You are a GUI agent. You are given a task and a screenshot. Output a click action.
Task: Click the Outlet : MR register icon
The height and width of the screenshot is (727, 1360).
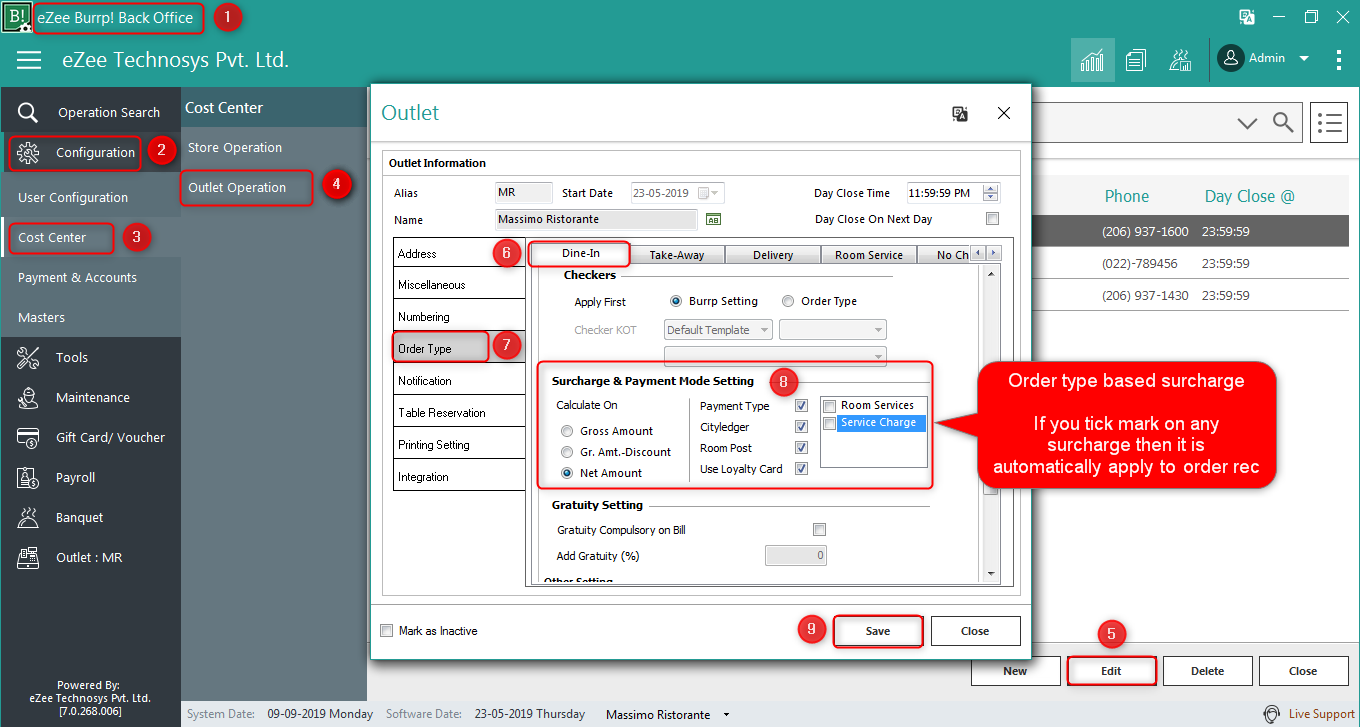[28, 557]
